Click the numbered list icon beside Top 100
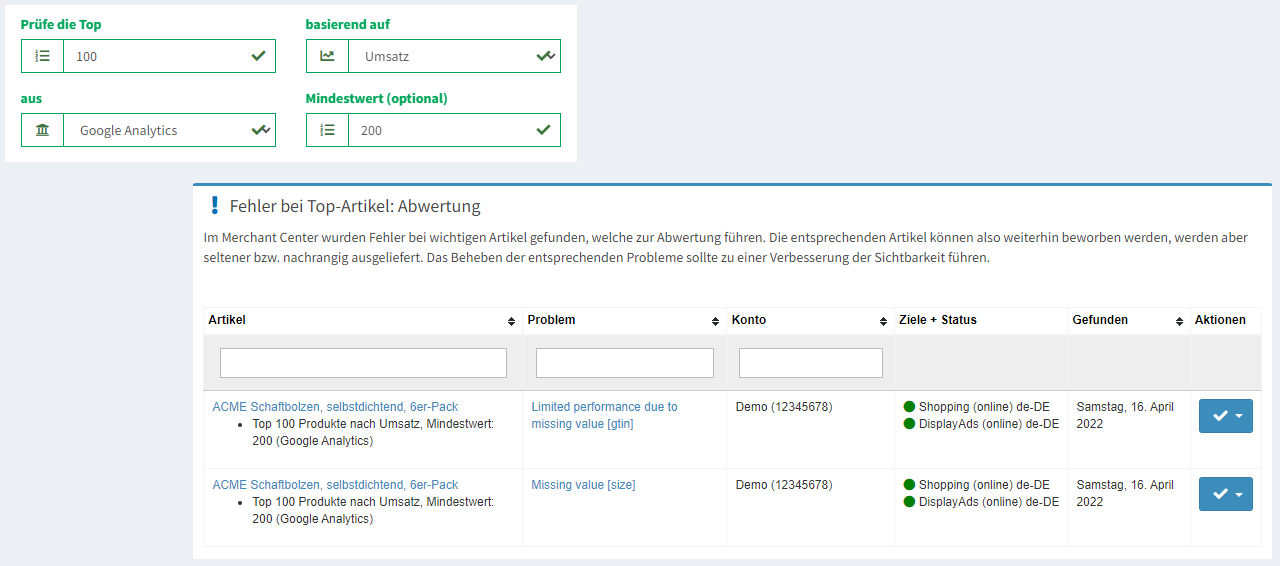The height and width of the screenshot is (566, 1280). pyautogui.click(x=42, y=57)
